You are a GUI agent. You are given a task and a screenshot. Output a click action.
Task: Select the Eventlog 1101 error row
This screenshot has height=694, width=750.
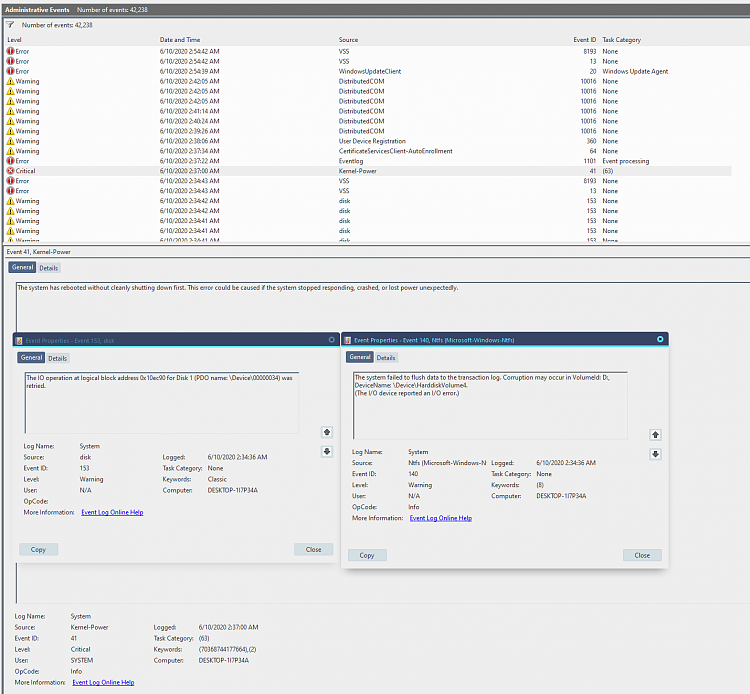coord(368,161)
